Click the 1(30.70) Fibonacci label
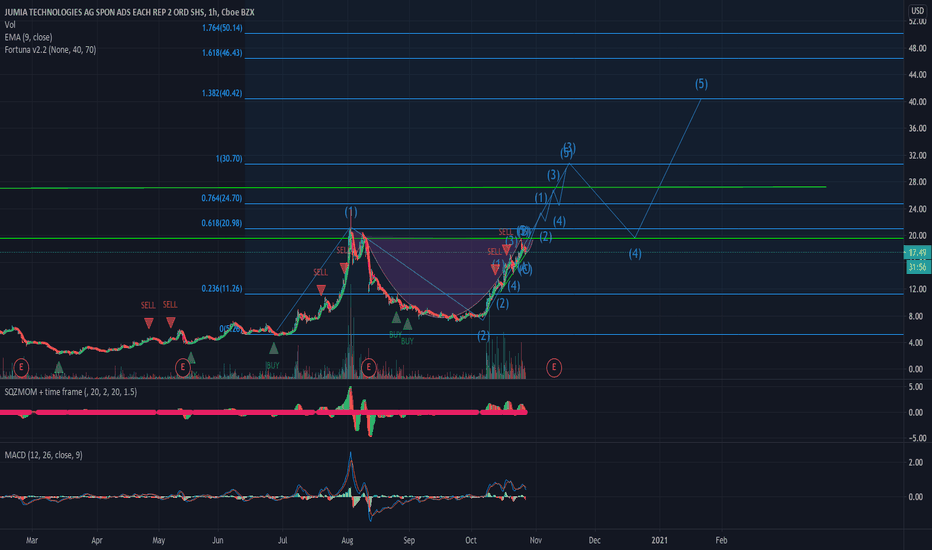This screenshot has width=932, height=550. (229, 159)
